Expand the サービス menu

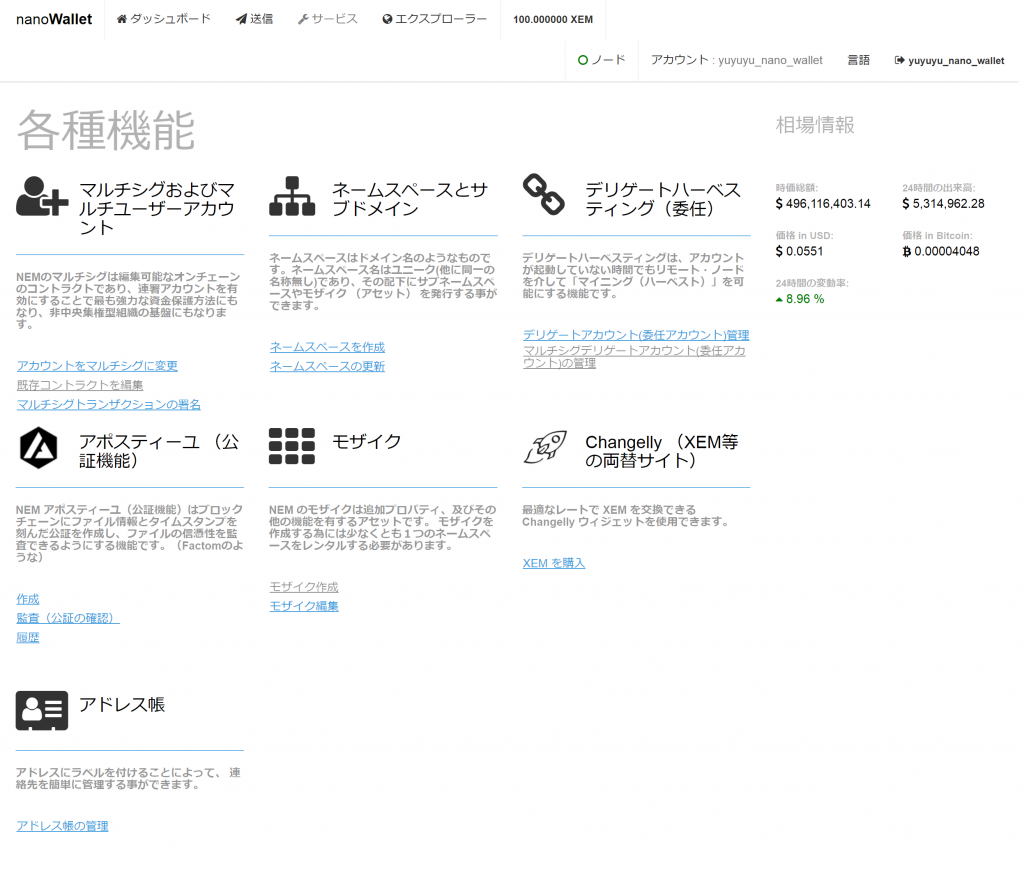328,19
